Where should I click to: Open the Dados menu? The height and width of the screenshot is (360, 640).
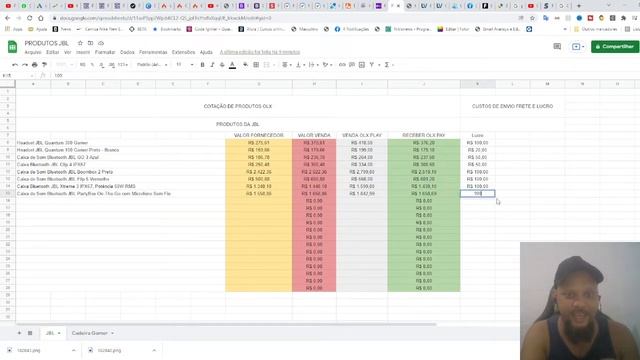coord(127,52)
